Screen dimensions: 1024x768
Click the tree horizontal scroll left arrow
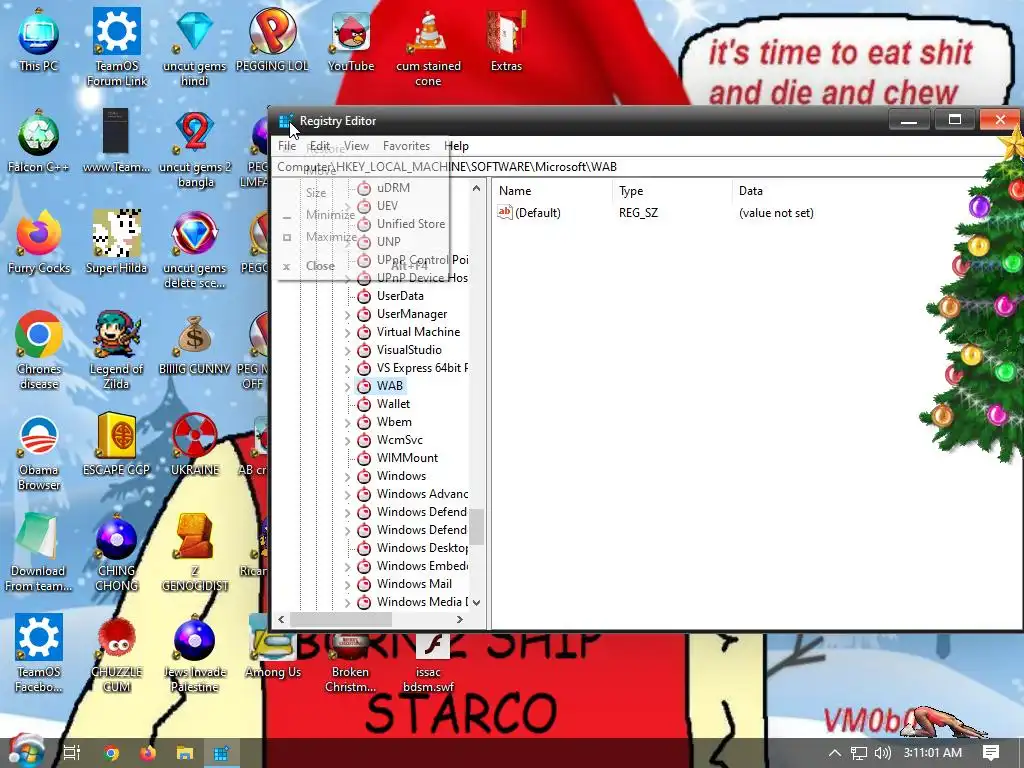coord(281,619)
